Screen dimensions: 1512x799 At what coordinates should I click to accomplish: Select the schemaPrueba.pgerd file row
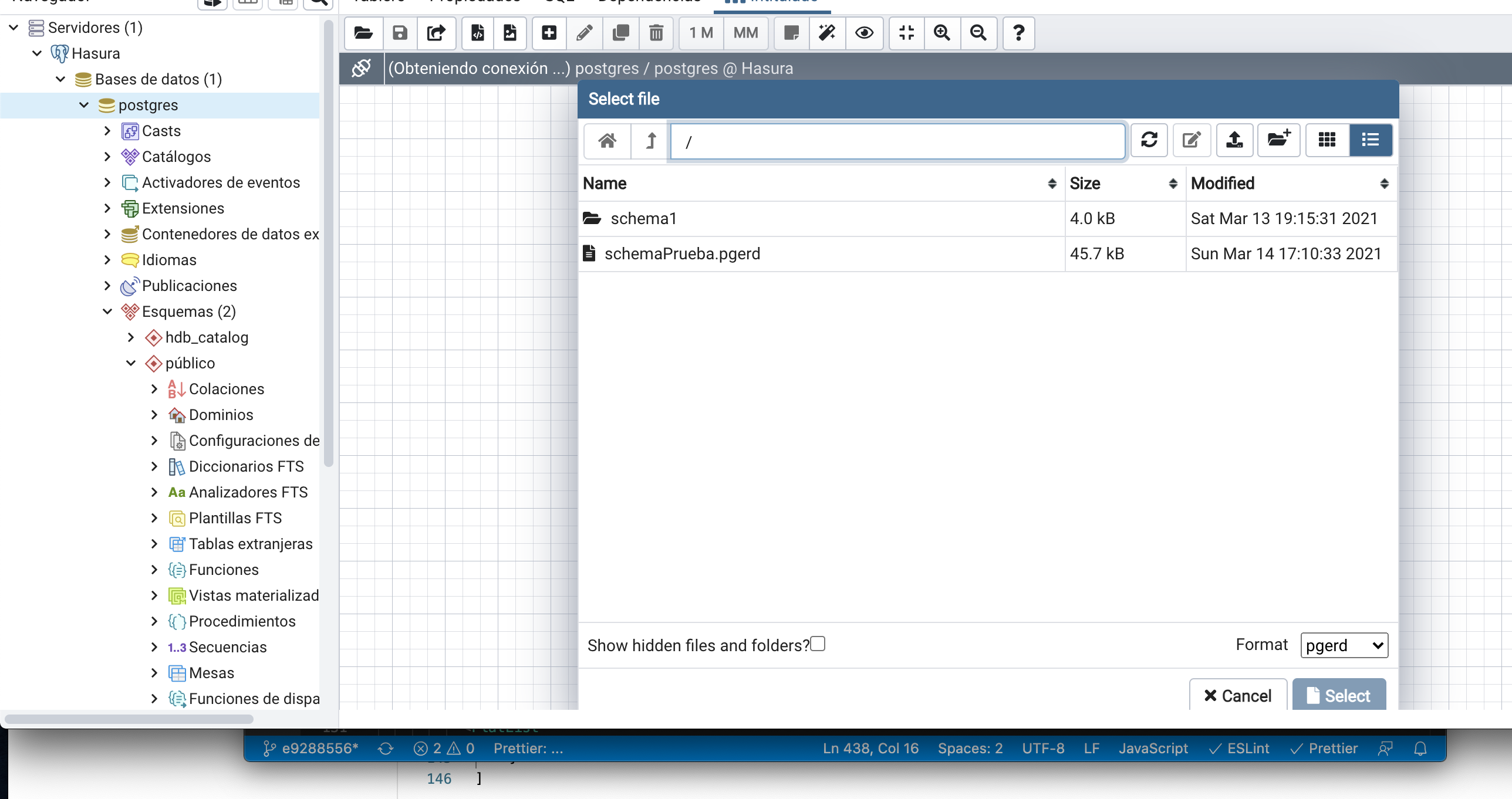pyautogui.click(x=682, y=253)
